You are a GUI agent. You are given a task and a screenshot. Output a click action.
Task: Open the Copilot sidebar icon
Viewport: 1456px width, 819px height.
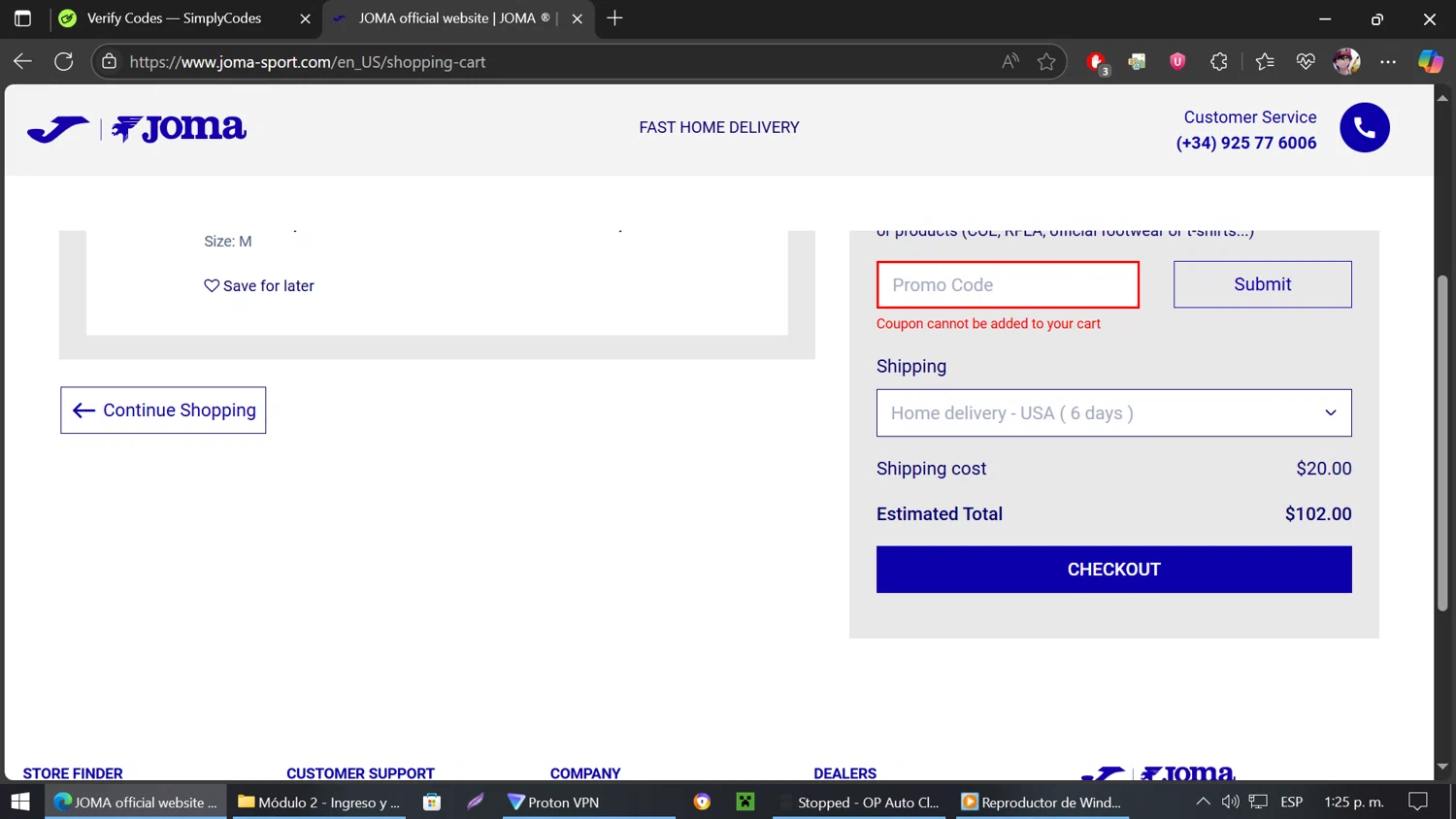tap(1430, 61)
